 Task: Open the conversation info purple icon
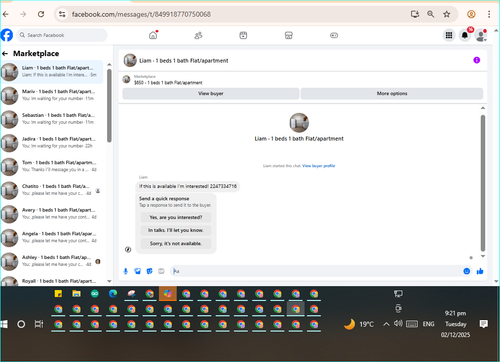[477, 60]
